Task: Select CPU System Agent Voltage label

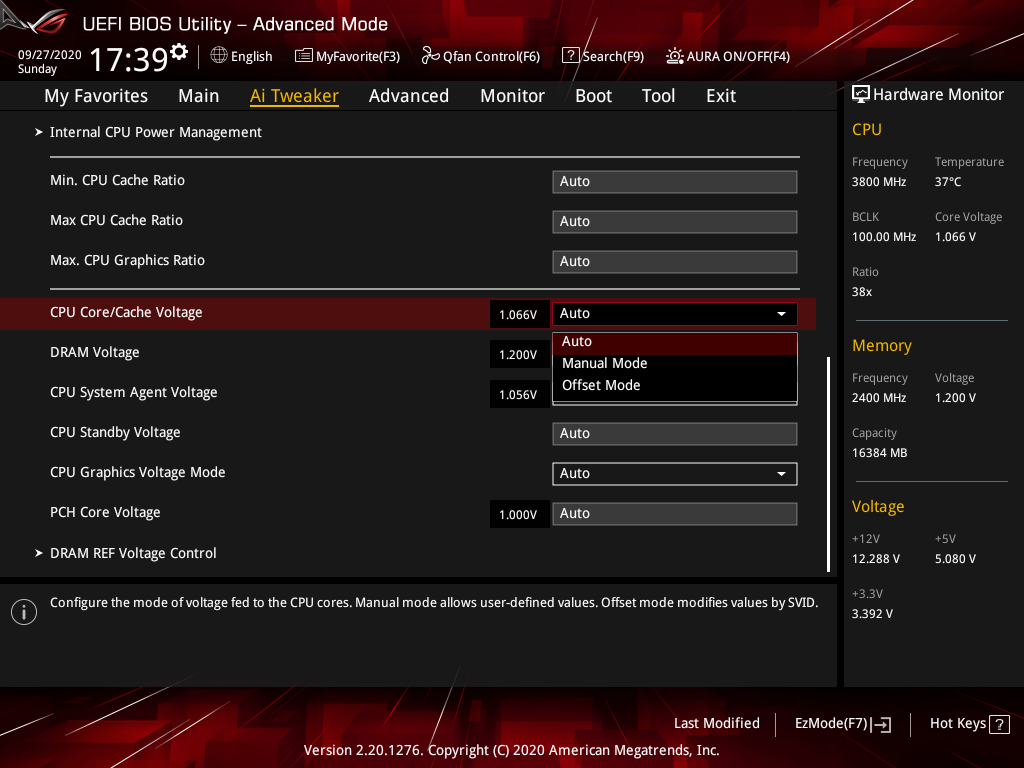Action: (x=133, y=392)
